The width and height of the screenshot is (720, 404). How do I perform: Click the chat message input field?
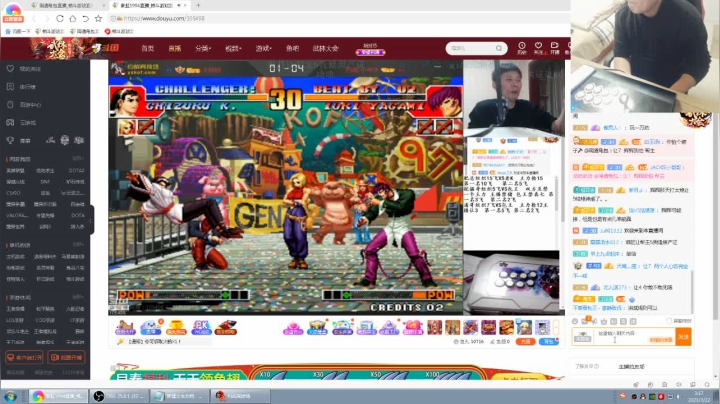point(635,337)
